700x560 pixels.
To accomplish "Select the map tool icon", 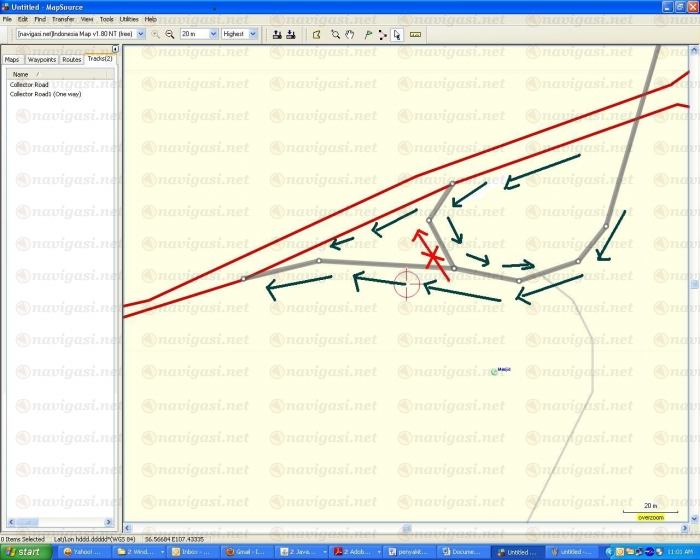I will click(x=316, y=34).
